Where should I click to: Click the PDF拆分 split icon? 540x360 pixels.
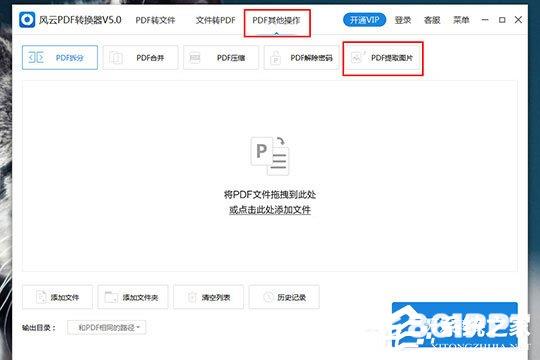pyautogui.click(x=36, y=58)
